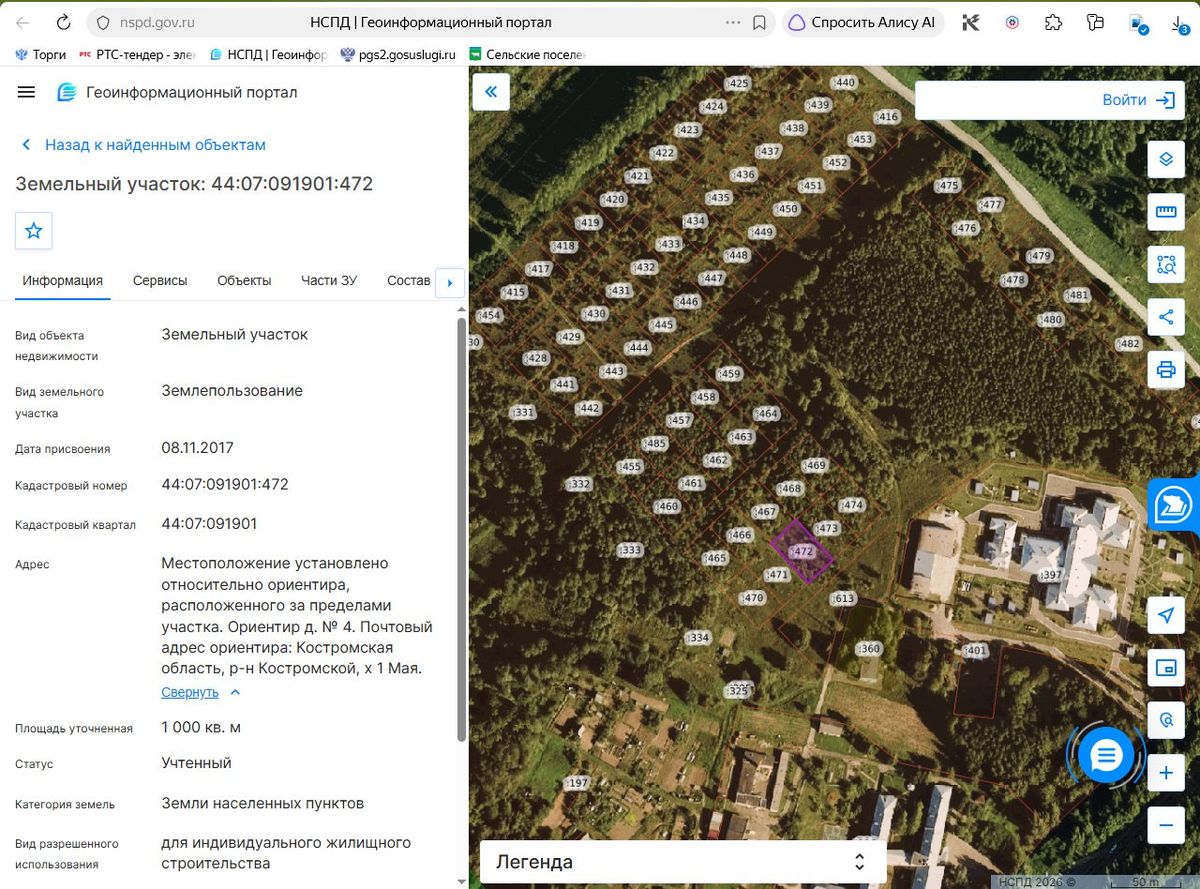Ask Alice AI button in toolbar
Screen dimensions: 1200x889
point(863,22)
